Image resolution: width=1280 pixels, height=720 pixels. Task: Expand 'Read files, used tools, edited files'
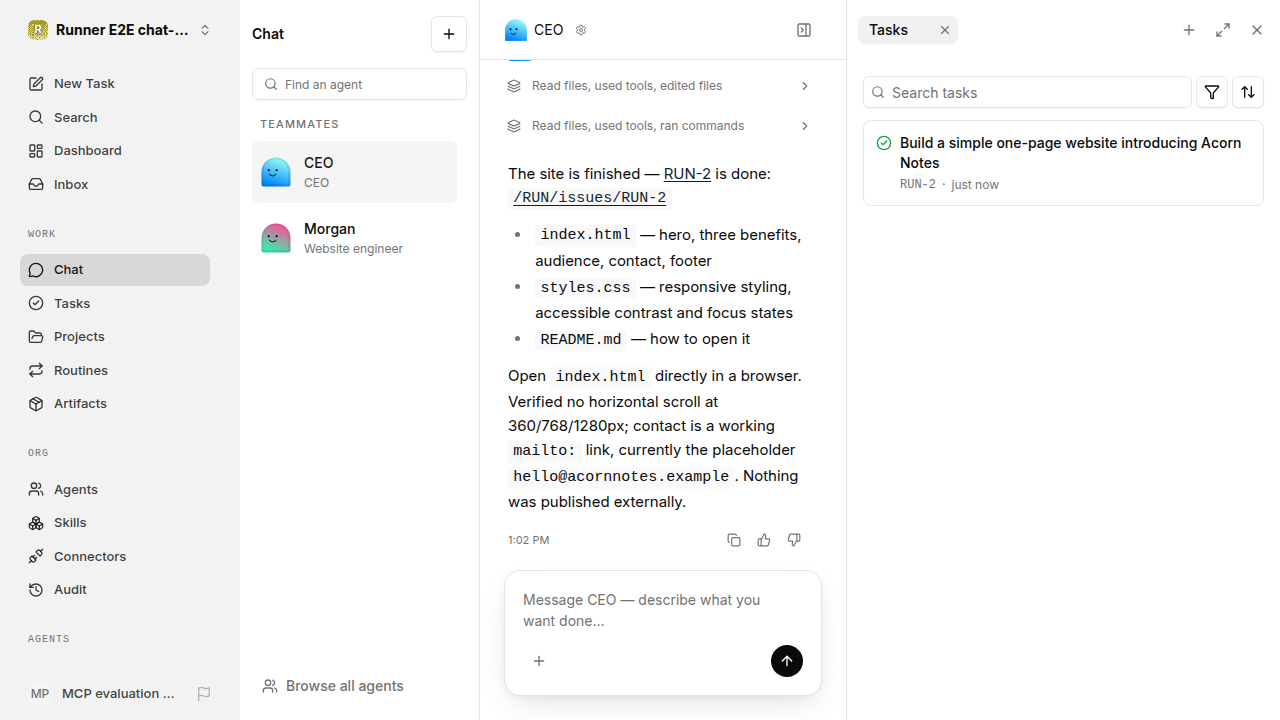[x=659, y=86]
